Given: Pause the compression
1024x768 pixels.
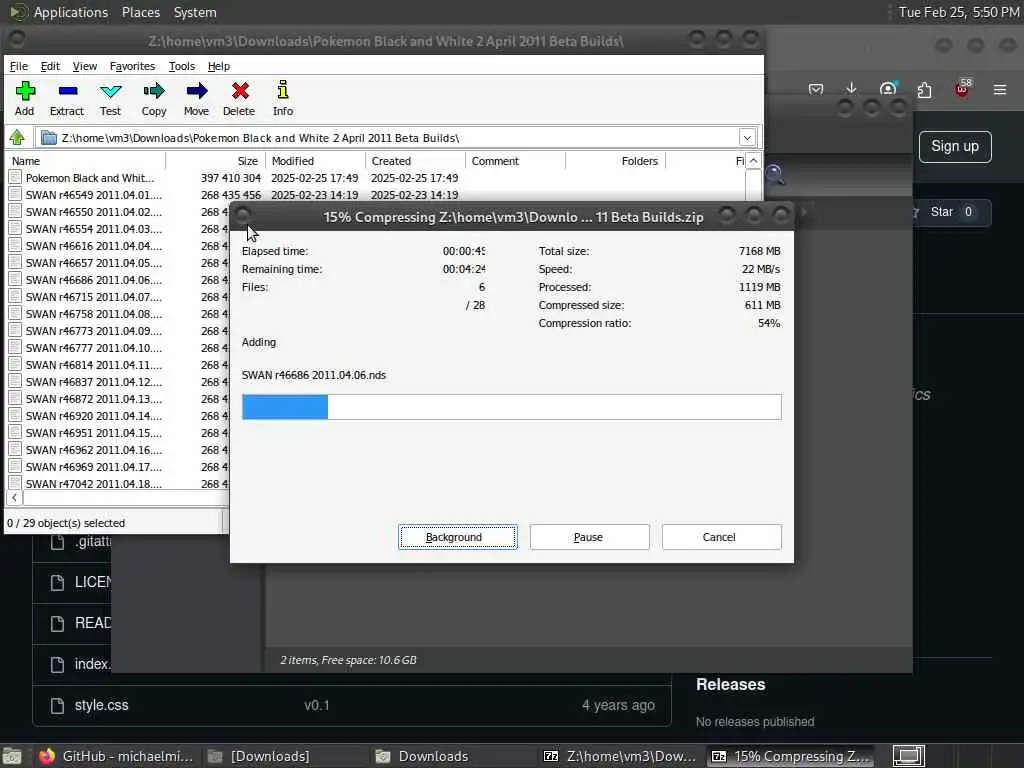Looking at the screenshot, I should (589, 537).
